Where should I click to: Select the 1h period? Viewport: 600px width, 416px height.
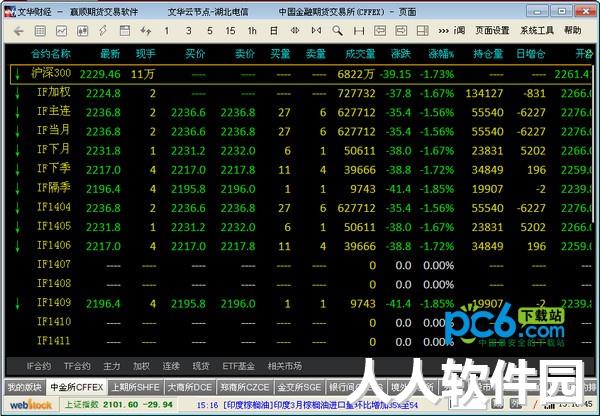pos(252,31)
